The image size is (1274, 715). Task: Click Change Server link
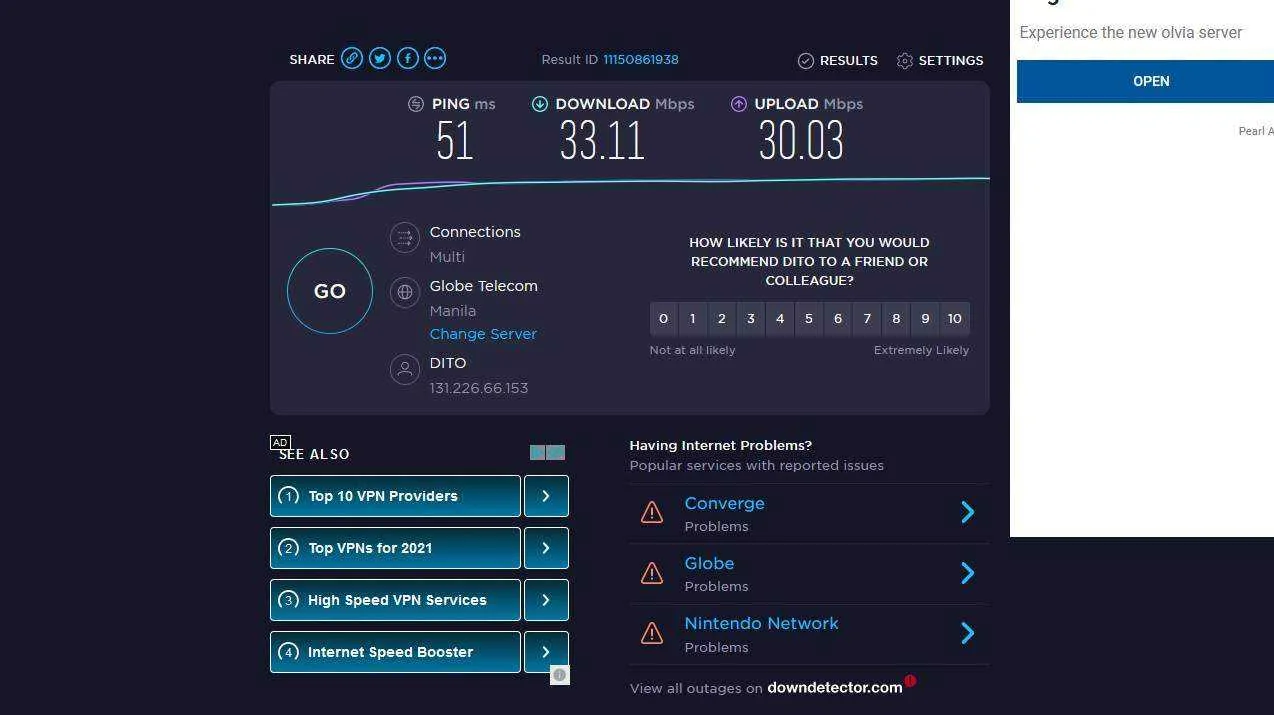pos(483,334)
